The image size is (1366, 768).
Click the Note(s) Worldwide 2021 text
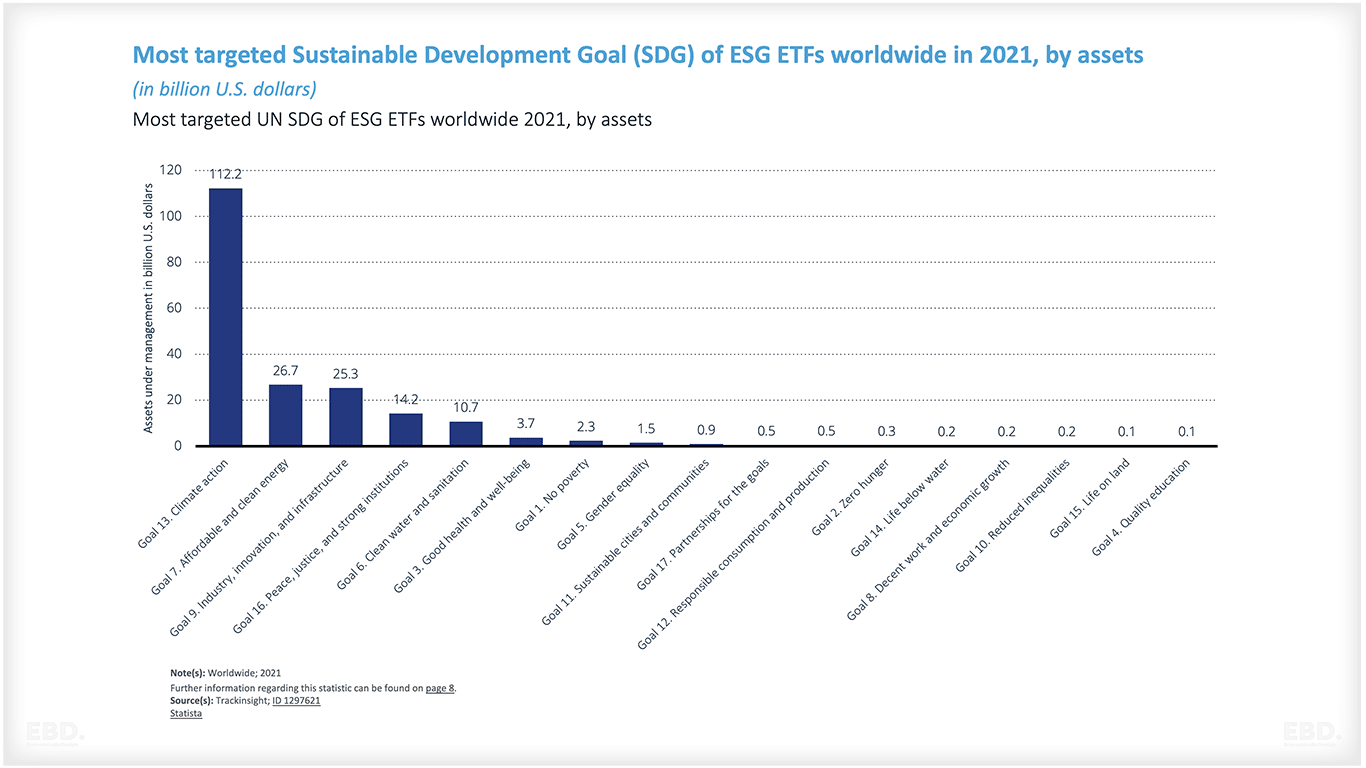tap(225, 672)
